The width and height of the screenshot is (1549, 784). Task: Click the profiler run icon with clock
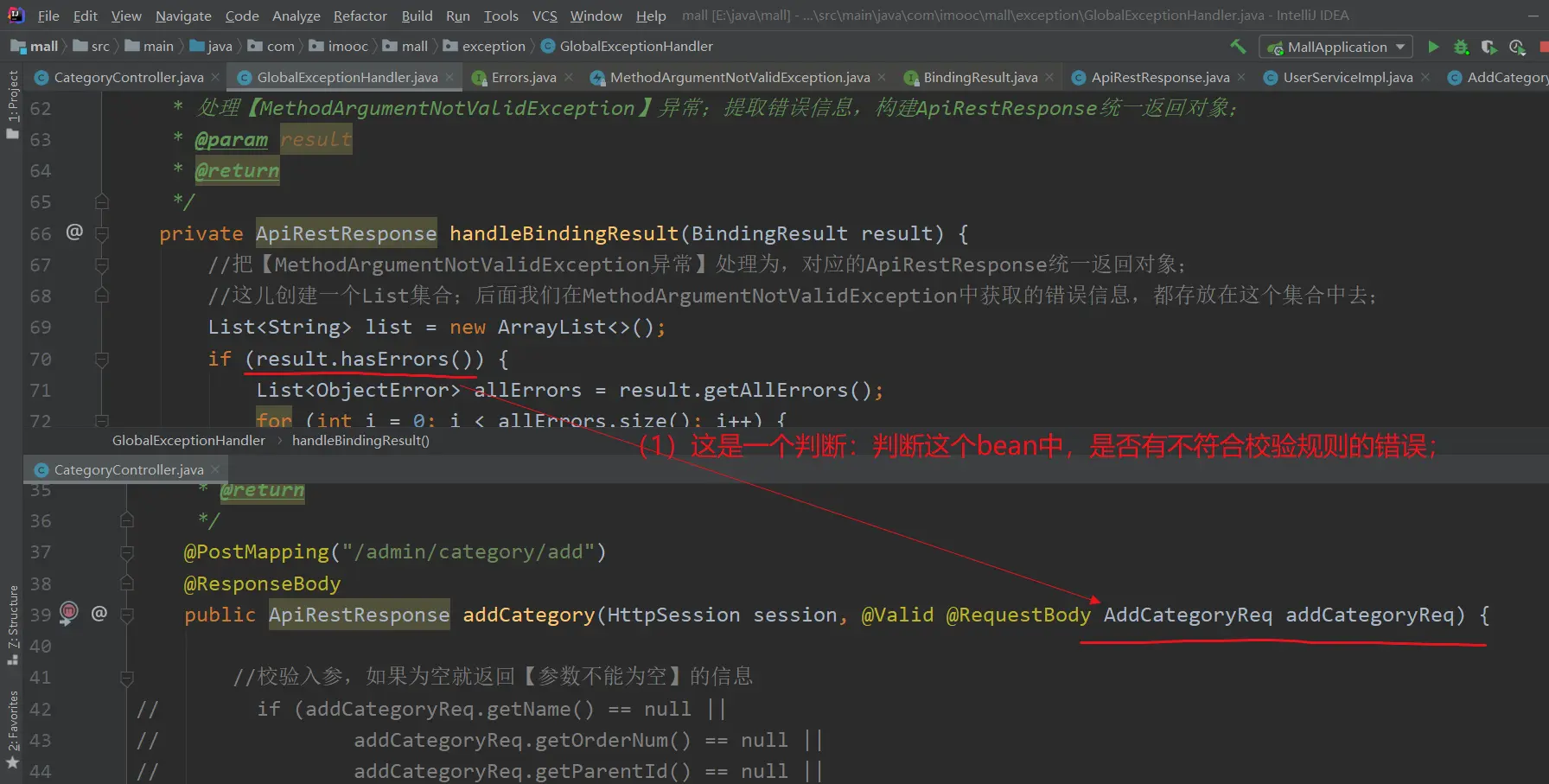pyautogui.click(x=1517, y=47)
